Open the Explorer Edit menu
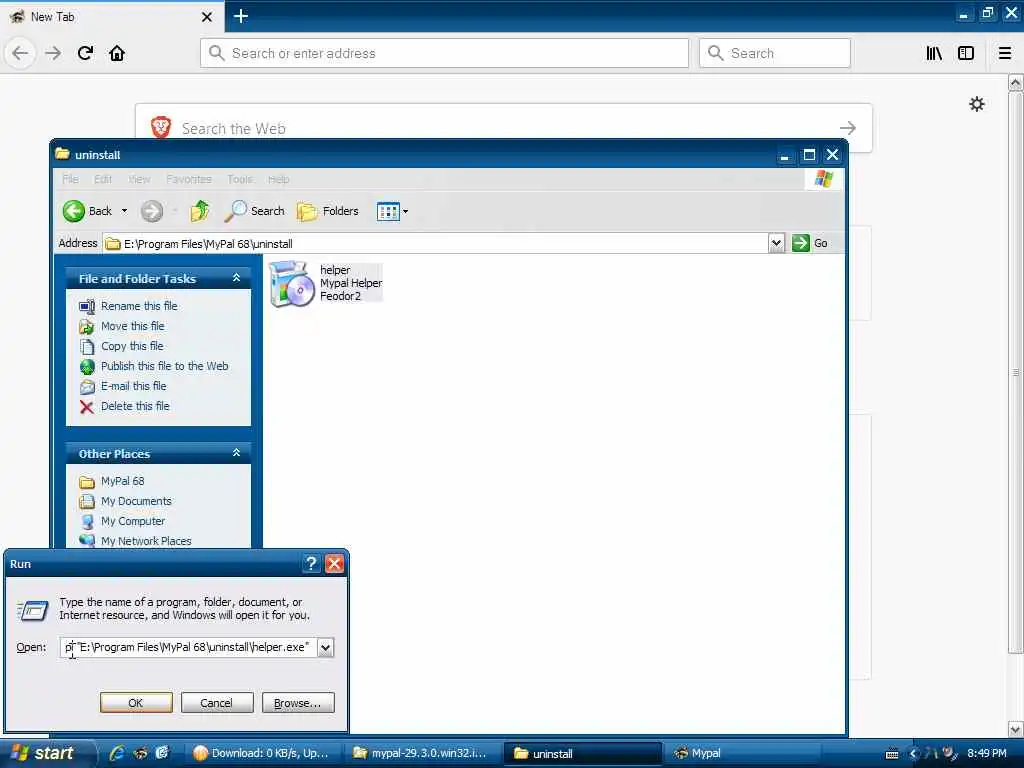This screenshot has width=1024, height=768. click(x=103, y=179)
